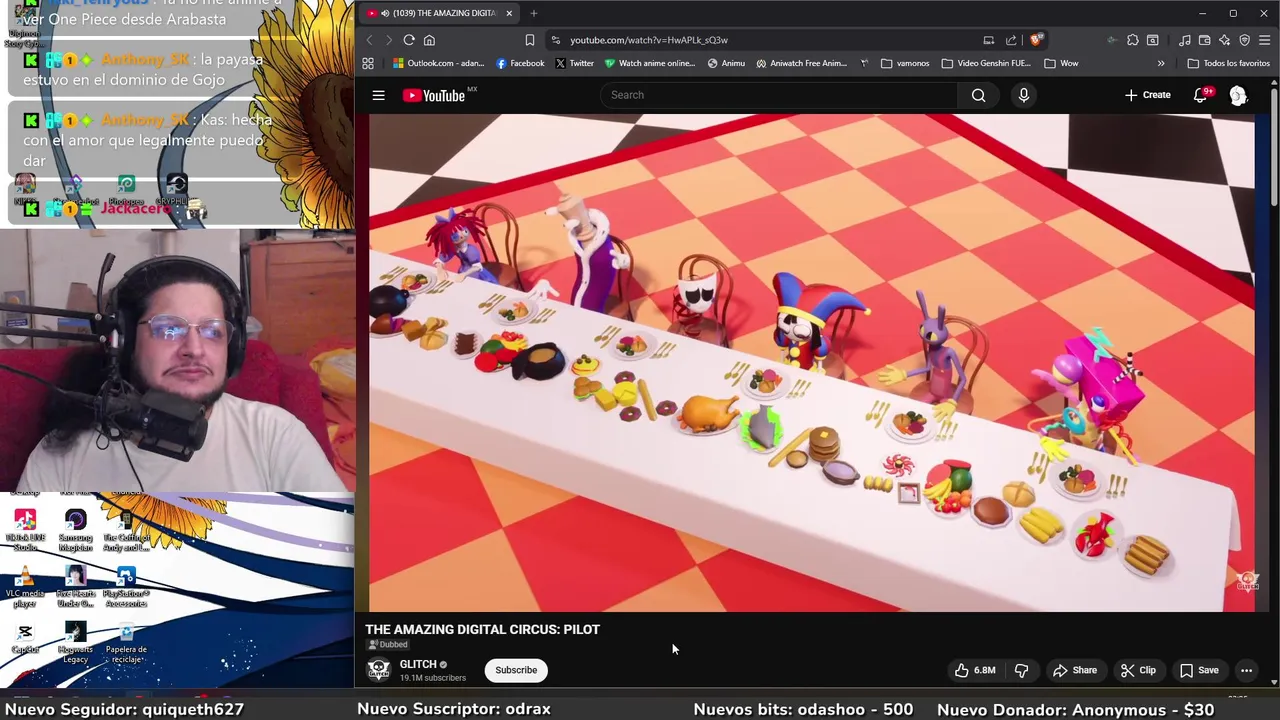Switch to The Amazing Digital Circus tab
This screenshot has width=1280, height=720.
440,13
